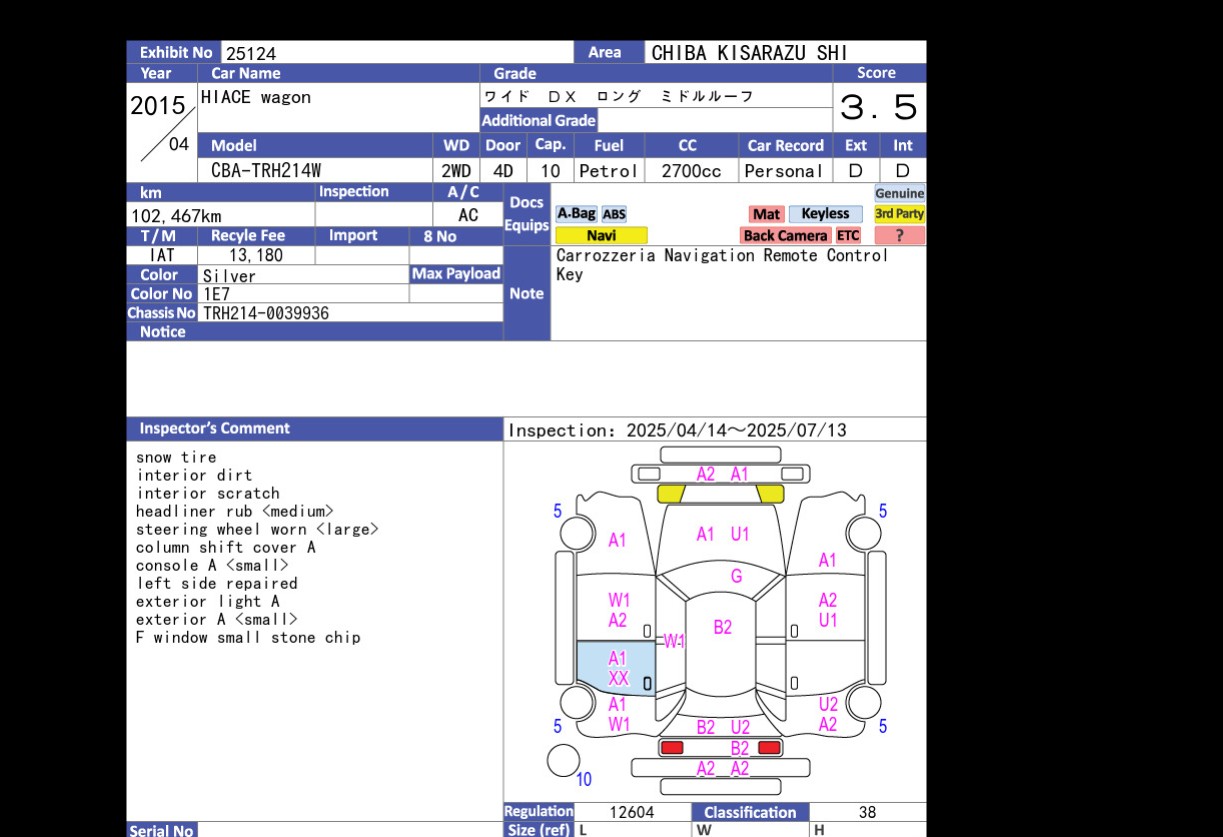Click the B2 mark on the roof center
Screen dimensions: 1223x837
pyautogui.click(x=723, y=628)
